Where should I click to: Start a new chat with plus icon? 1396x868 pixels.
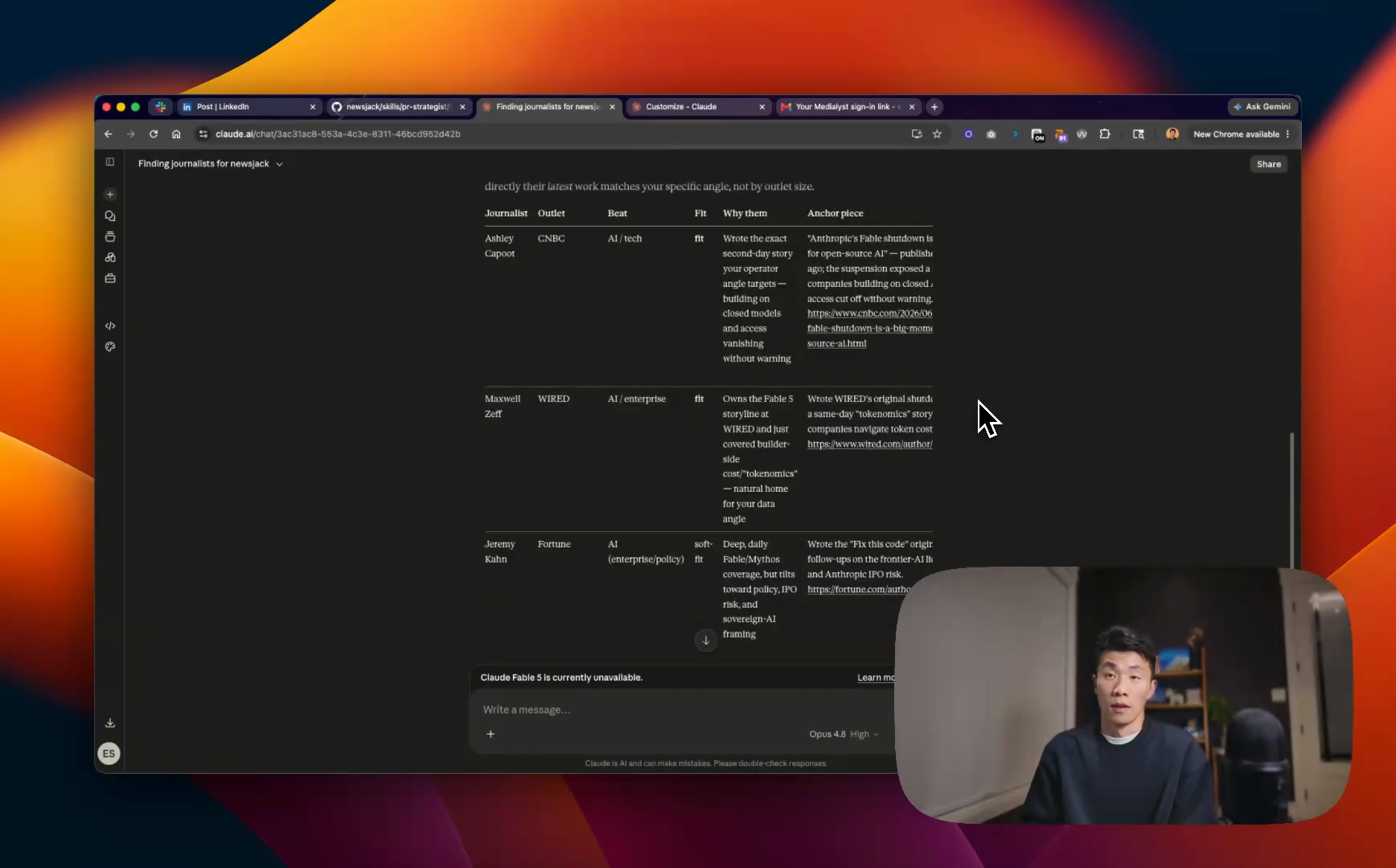pyautogui.click(x=110, y=194)
